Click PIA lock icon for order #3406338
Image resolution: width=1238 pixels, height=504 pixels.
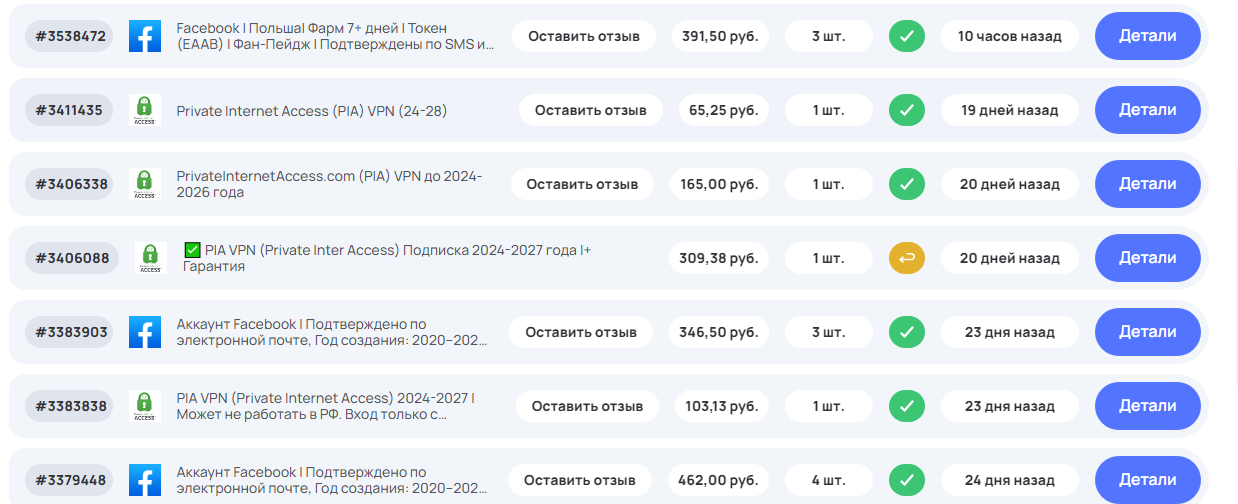coord(145,184)
